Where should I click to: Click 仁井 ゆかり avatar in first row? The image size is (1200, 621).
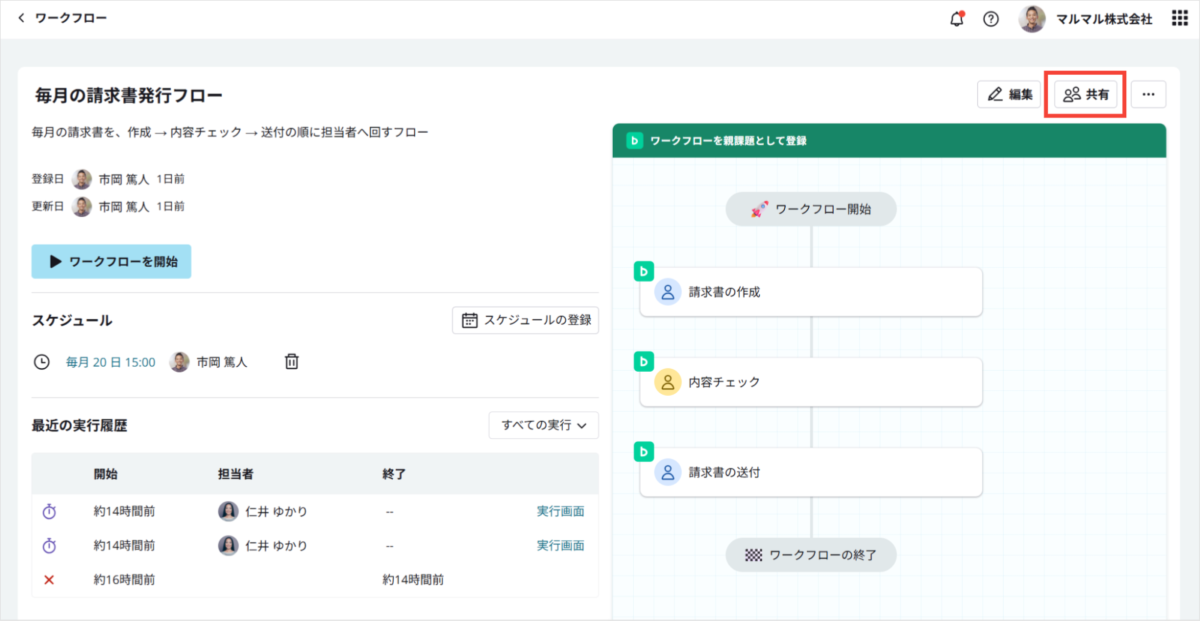coord(229,511)
